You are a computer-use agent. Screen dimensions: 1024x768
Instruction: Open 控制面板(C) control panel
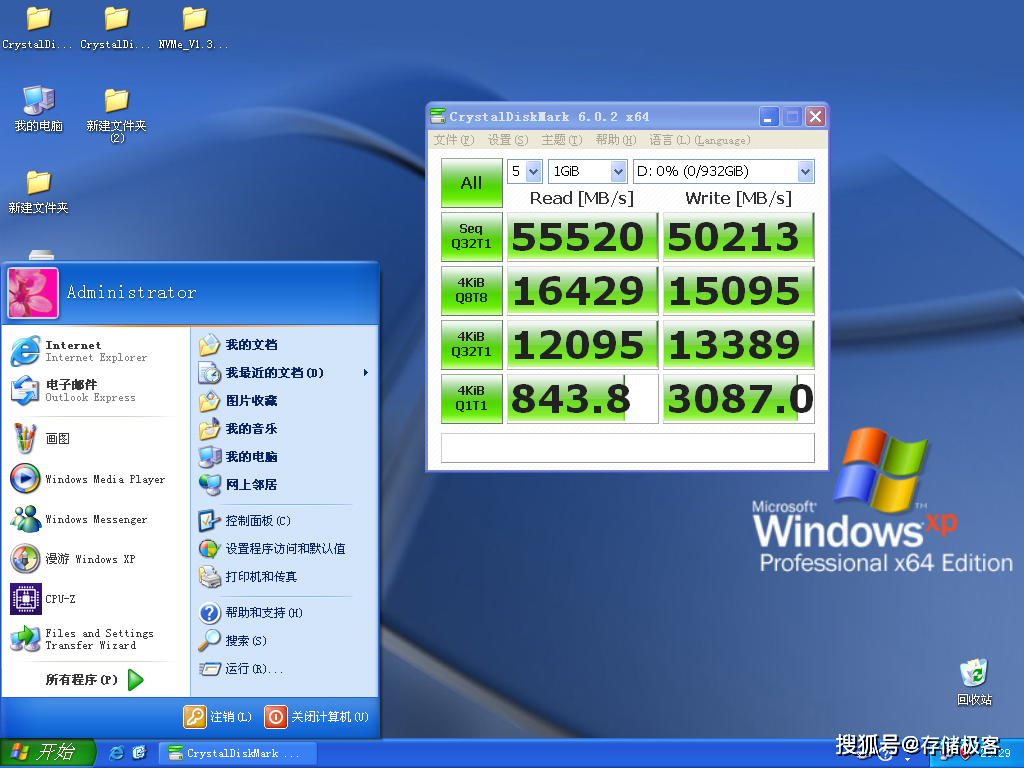(284, 520)
